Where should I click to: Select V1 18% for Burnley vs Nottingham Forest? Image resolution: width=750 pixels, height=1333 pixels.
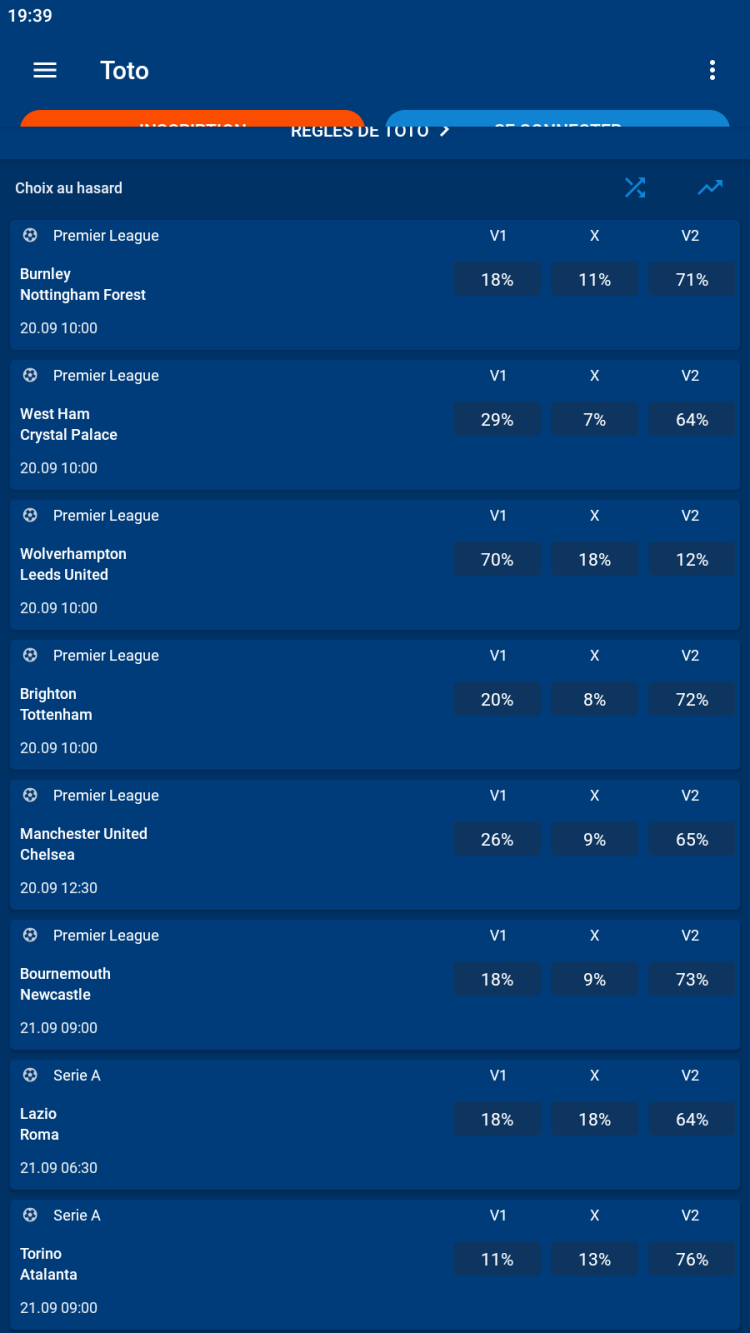pyautogui.click(x=497, y=280)
